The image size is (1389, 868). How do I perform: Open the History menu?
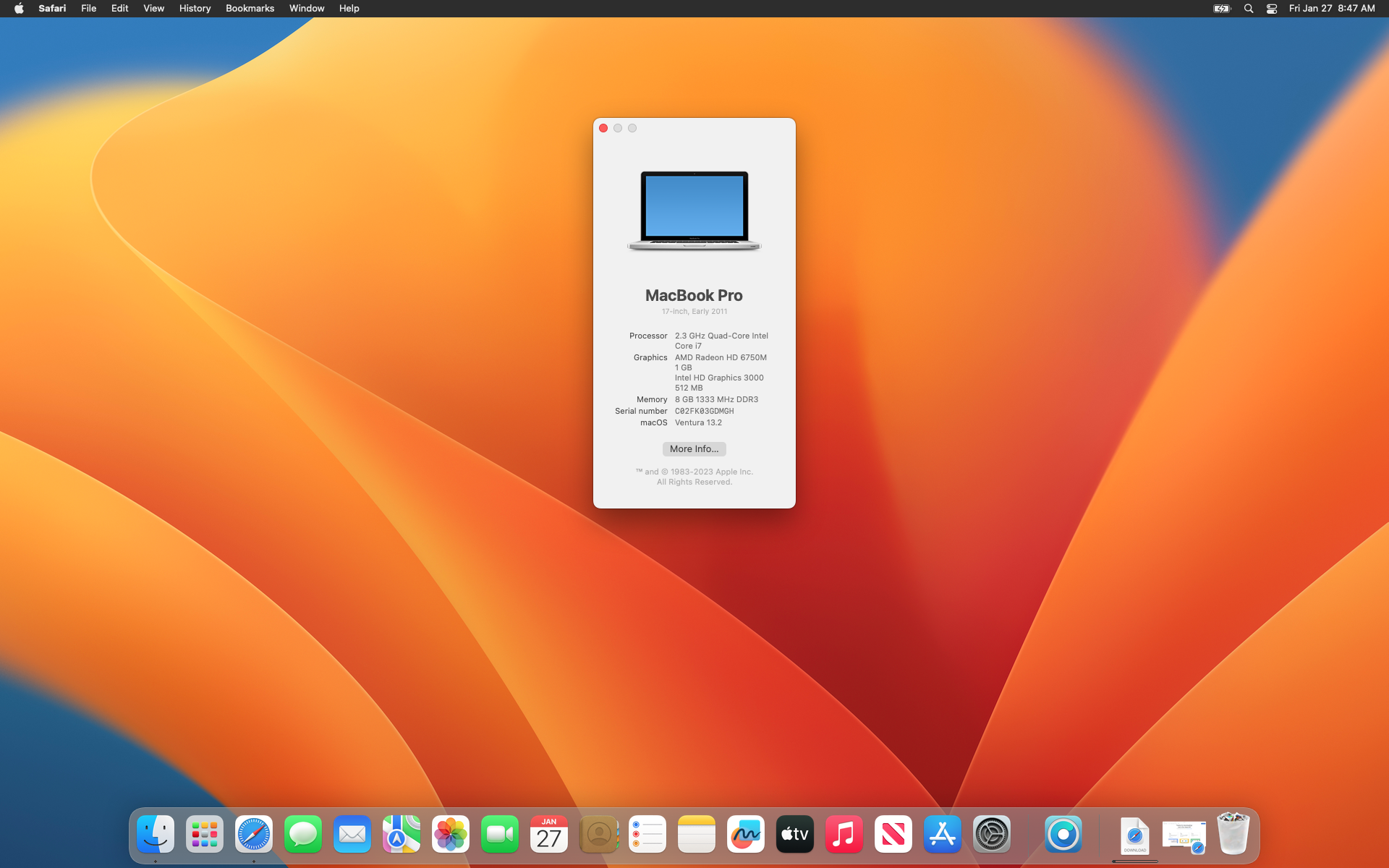[x=195, y=9]
